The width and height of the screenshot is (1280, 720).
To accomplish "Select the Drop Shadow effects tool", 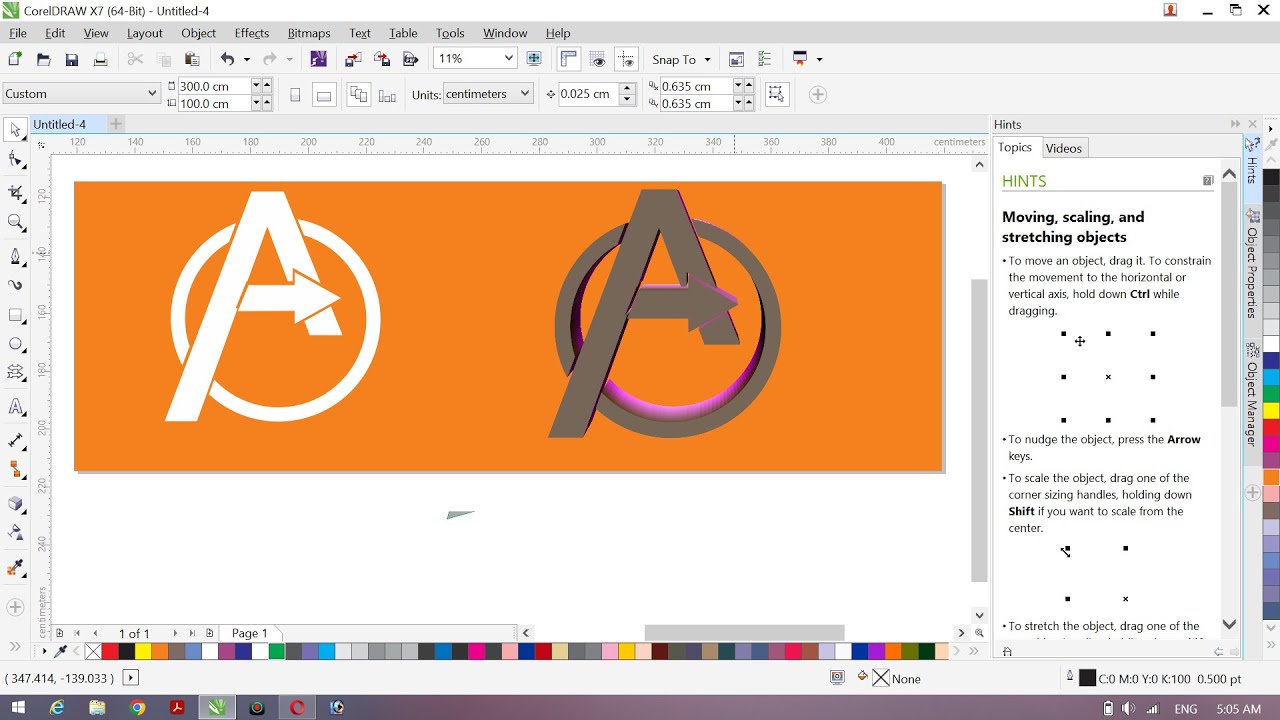I will pos(15,504).
